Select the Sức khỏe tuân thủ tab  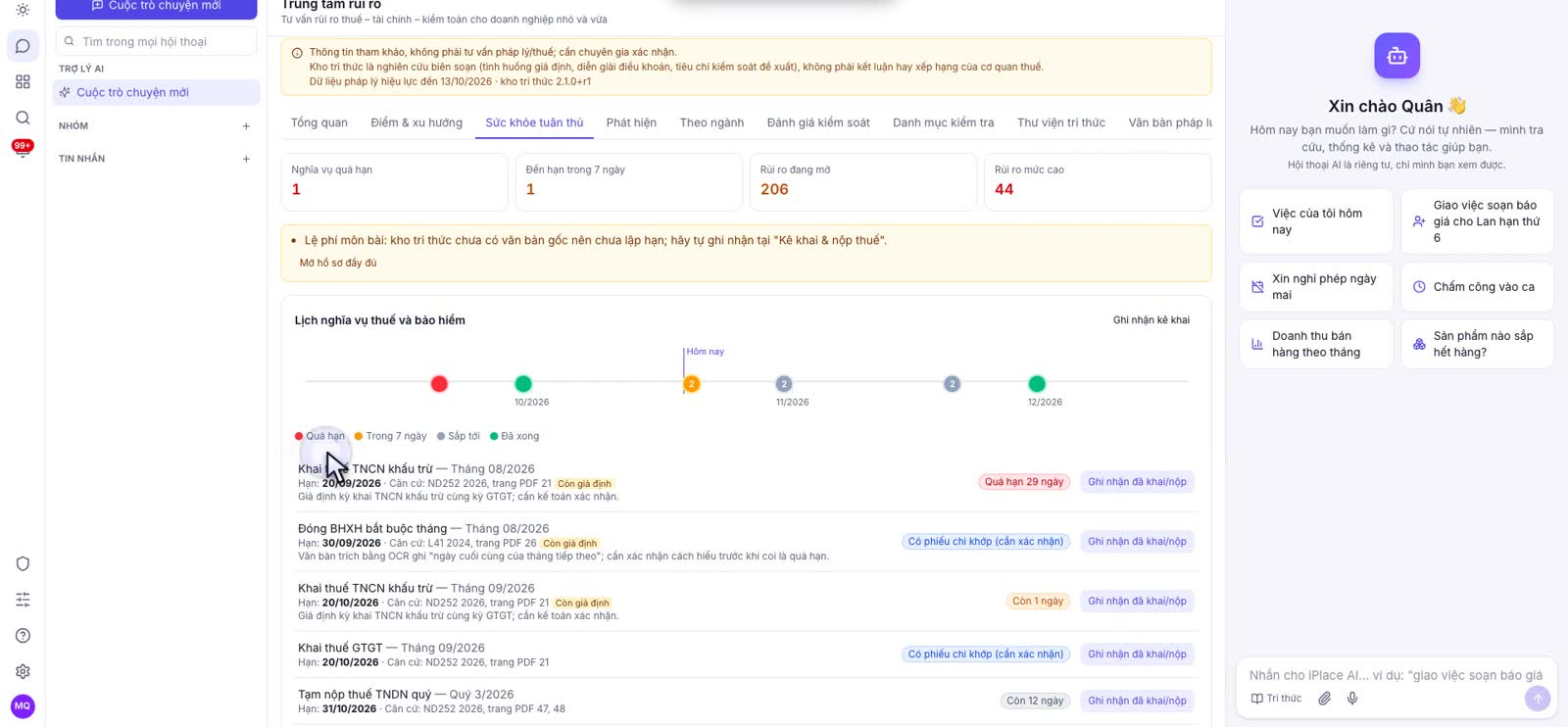tap(534, 122)
